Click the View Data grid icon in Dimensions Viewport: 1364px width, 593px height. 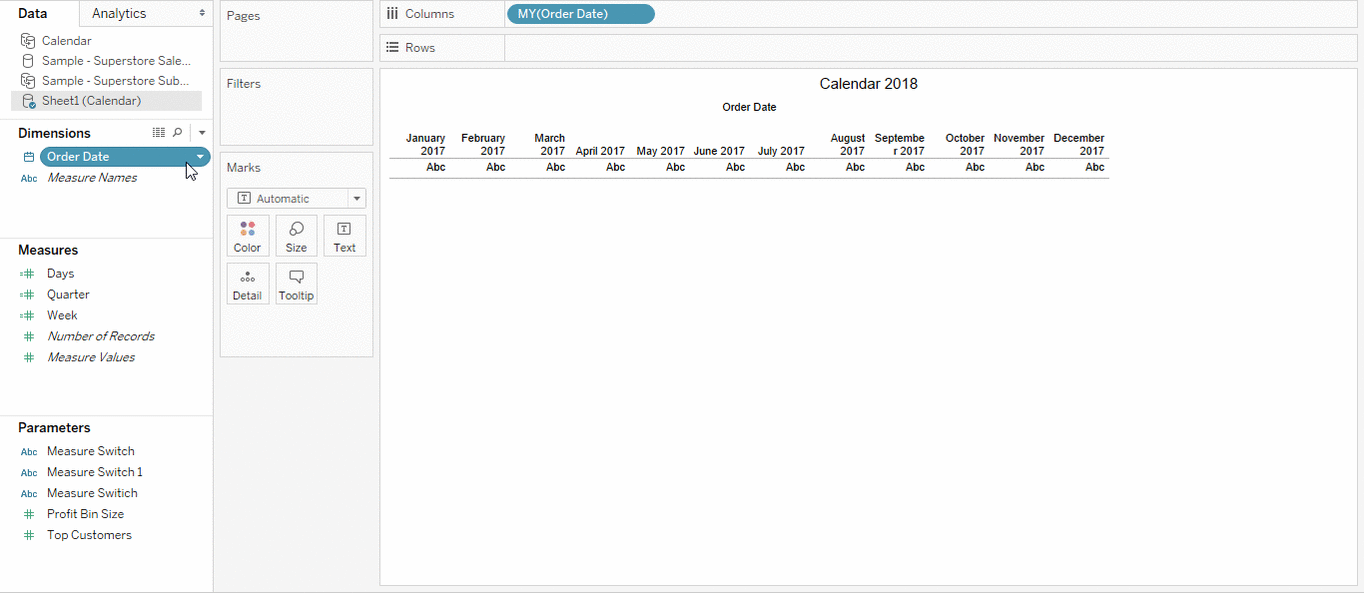[158, 132]
